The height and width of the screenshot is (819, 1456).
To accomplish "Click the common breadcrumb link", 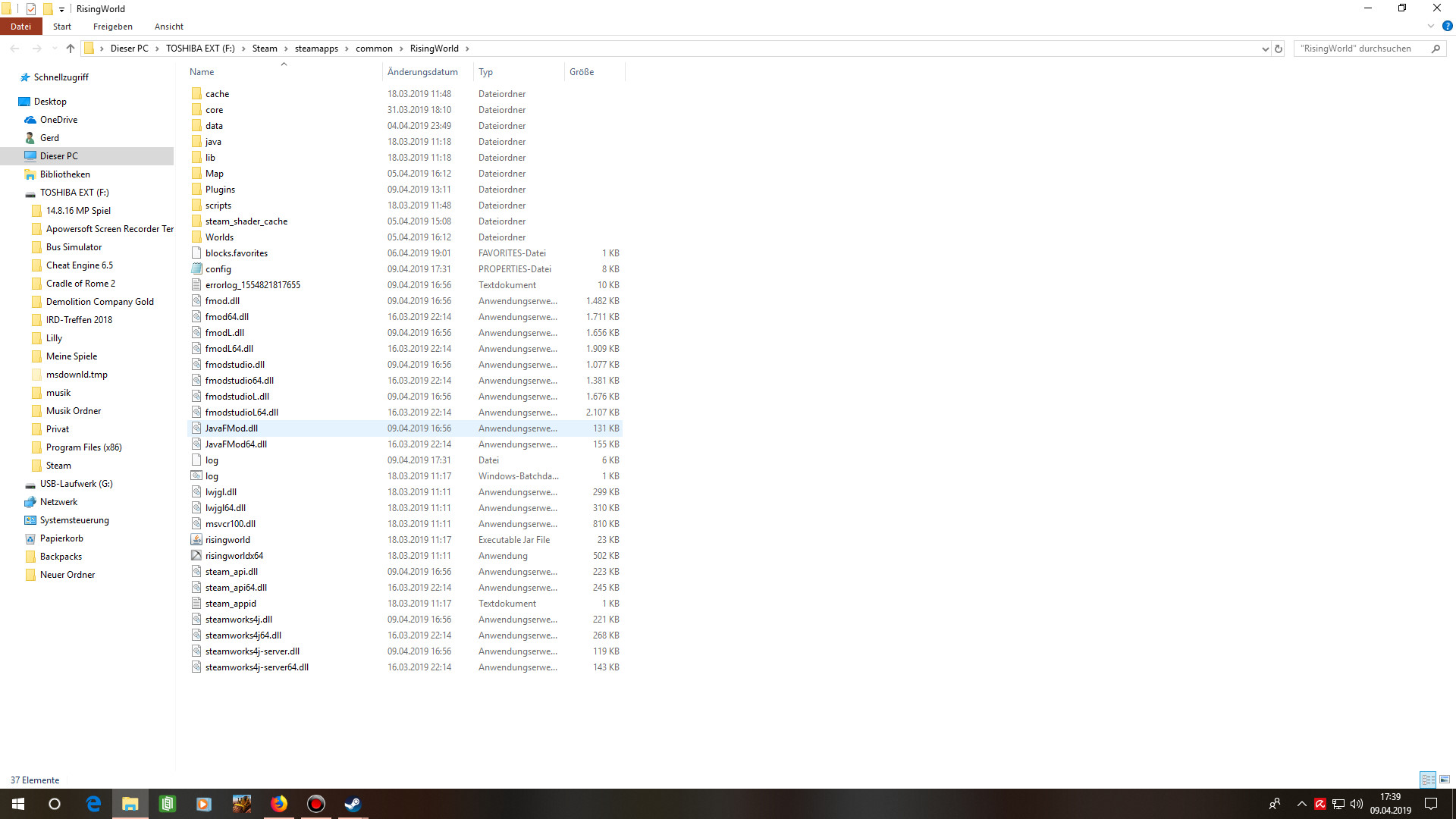I will pos(374,49).
